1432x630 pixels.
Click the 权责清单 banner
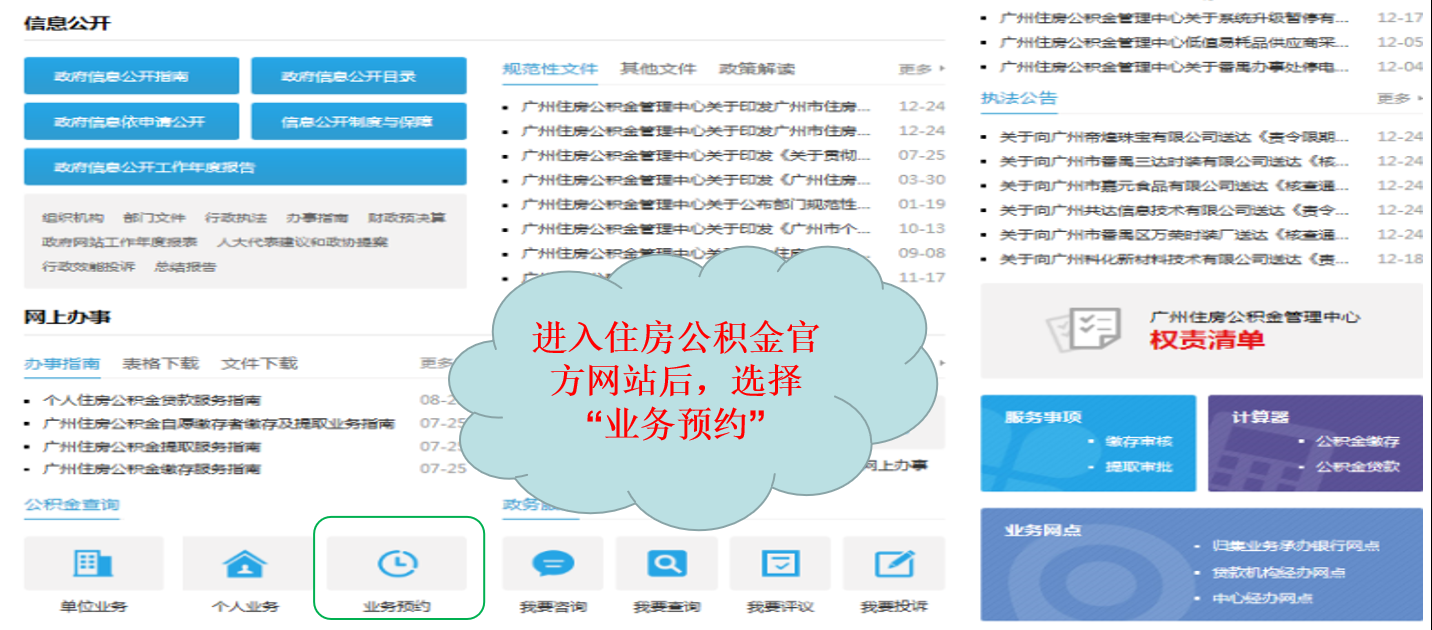click(x=1201, y=330)
